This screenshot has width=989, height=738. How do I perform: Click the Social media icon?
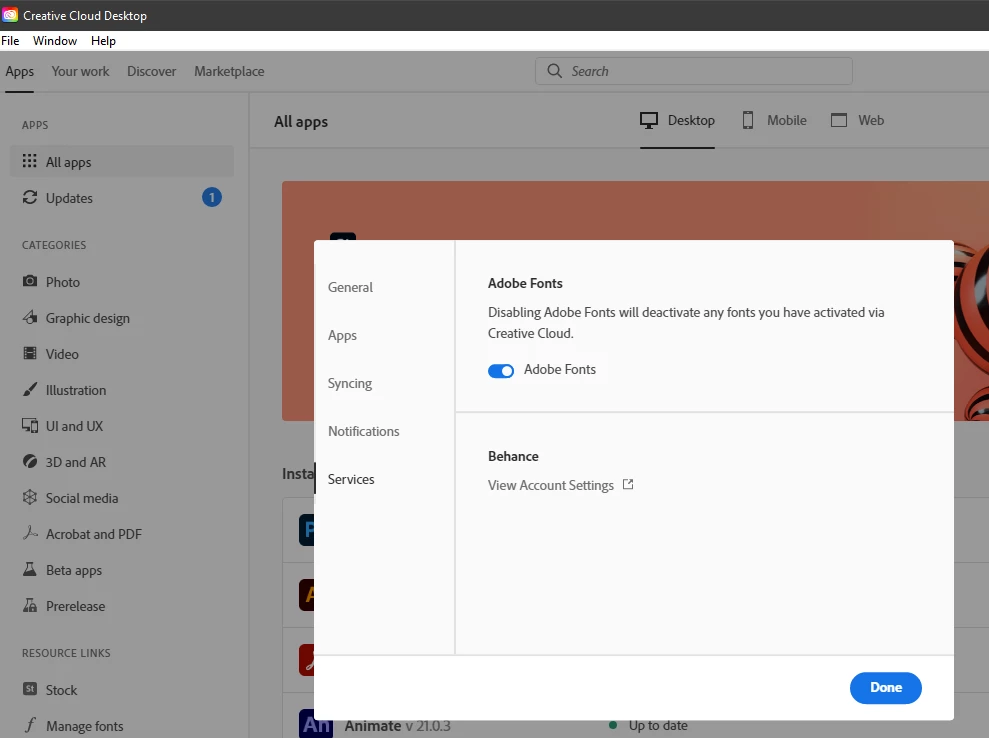pos(30,497)
